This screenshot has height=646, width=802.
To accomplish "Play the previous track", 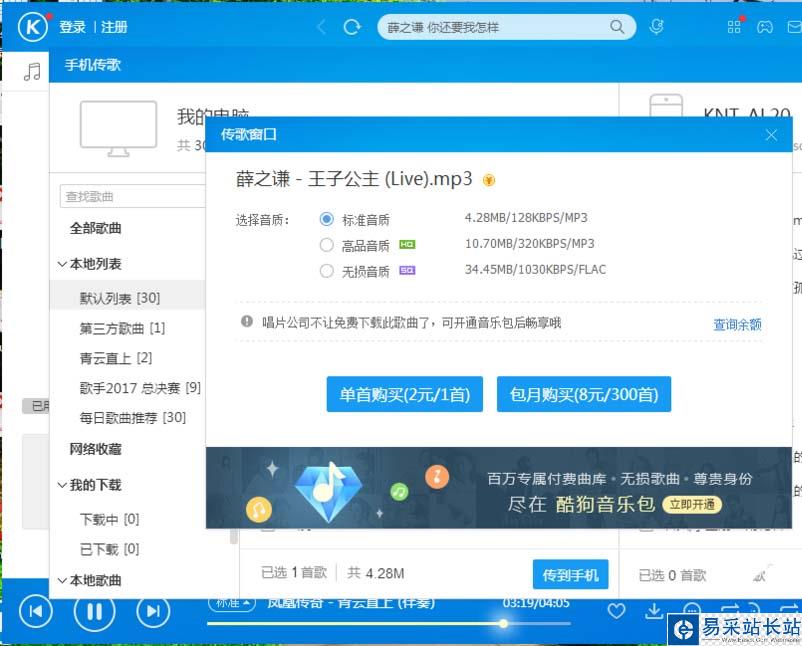I will click(35, 611).
